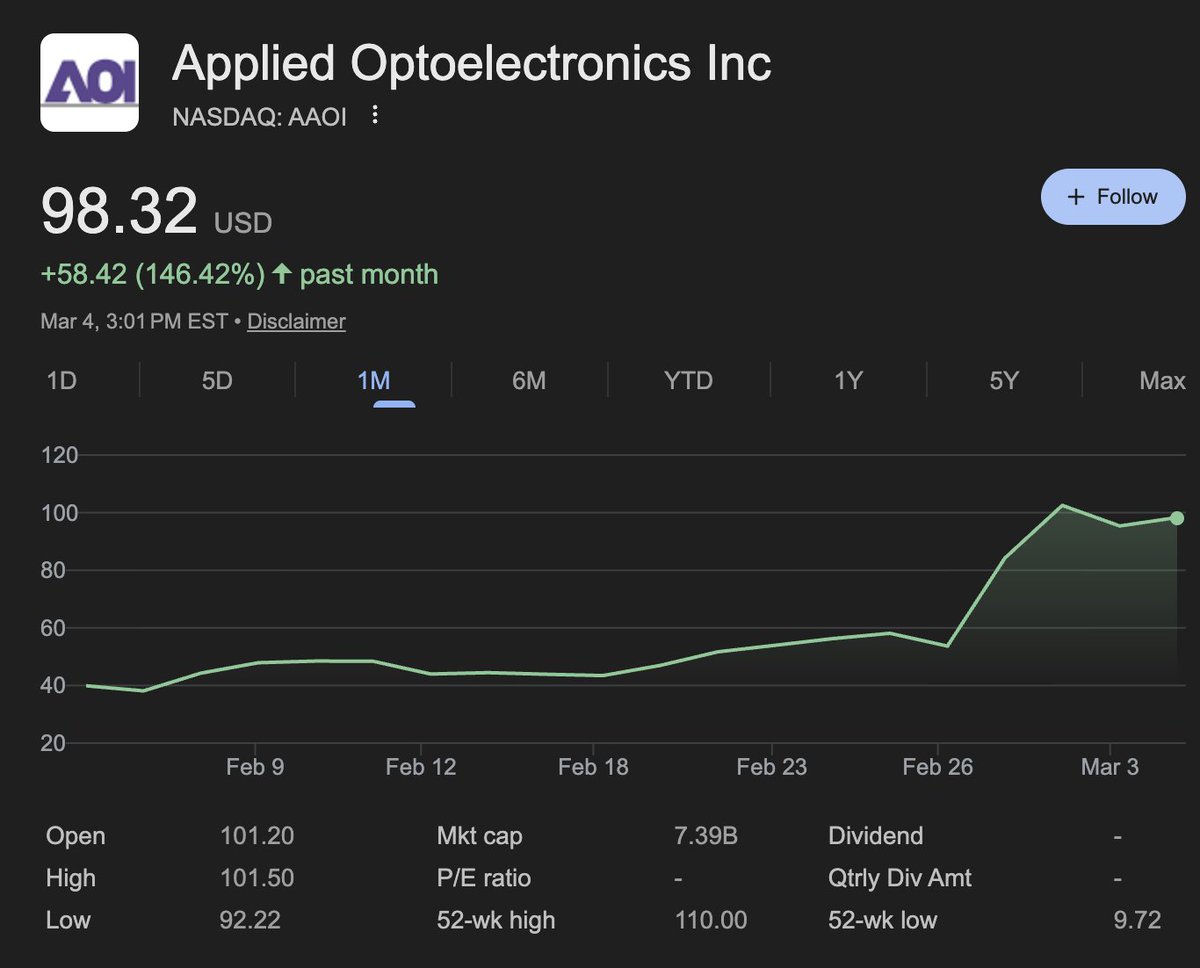The image size is (1200, 968).
Task: Click the Feb 23 axis label
Action: pyautogui.click(x=771, y=767)
